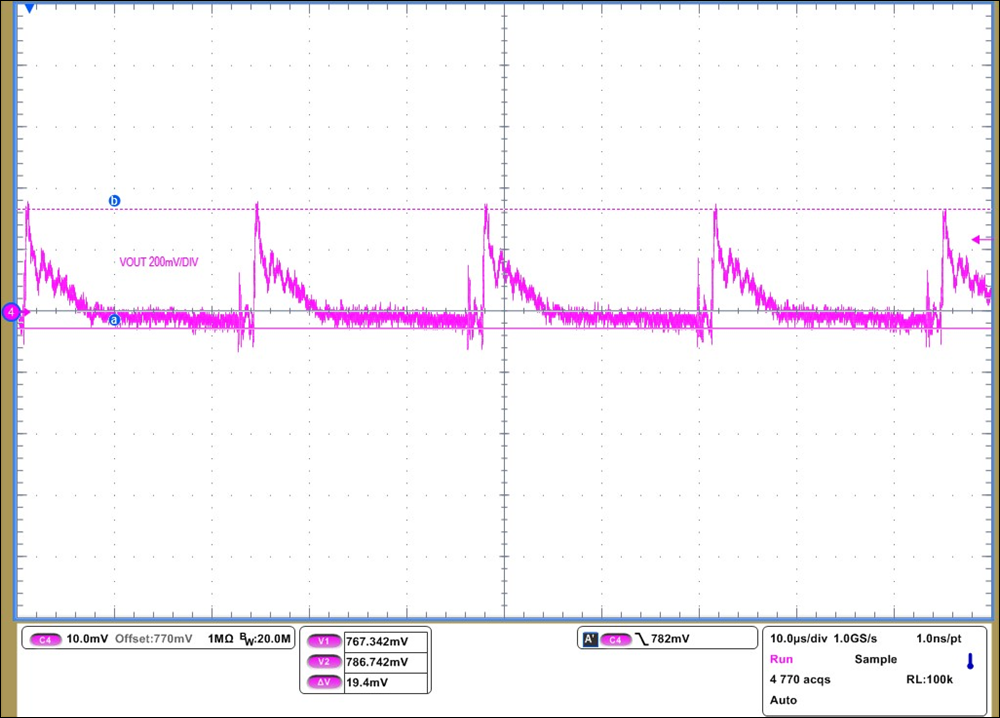Click the A trigger type icon
1000x718 pixels.
point(590,639)
